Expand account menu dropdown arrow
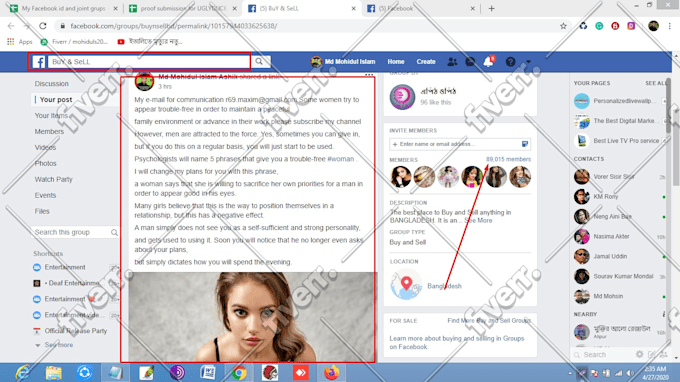Screen dimensions: 680x382 coord(528,62)
